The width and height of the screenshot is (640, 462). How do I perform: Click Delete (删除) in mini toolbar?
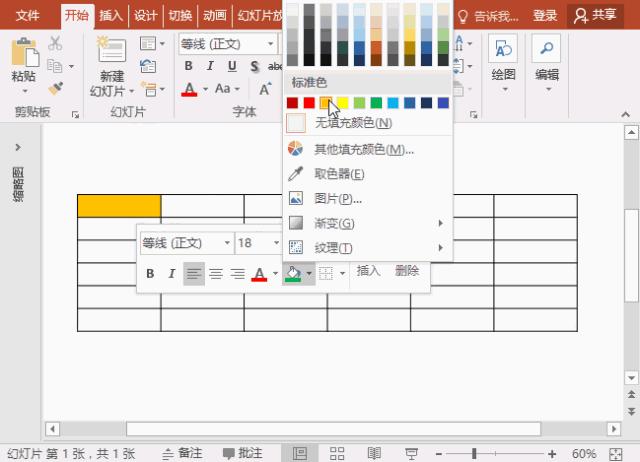[x=407, y=271]
